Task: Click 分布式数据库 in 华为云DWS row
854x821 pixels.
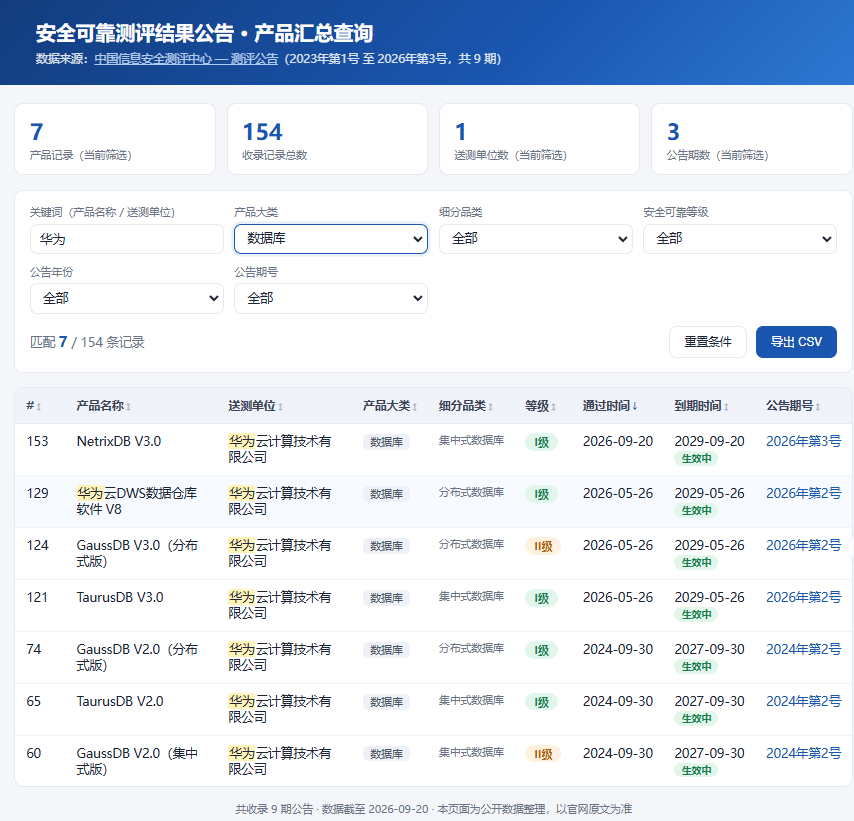Action: (471, 492)
